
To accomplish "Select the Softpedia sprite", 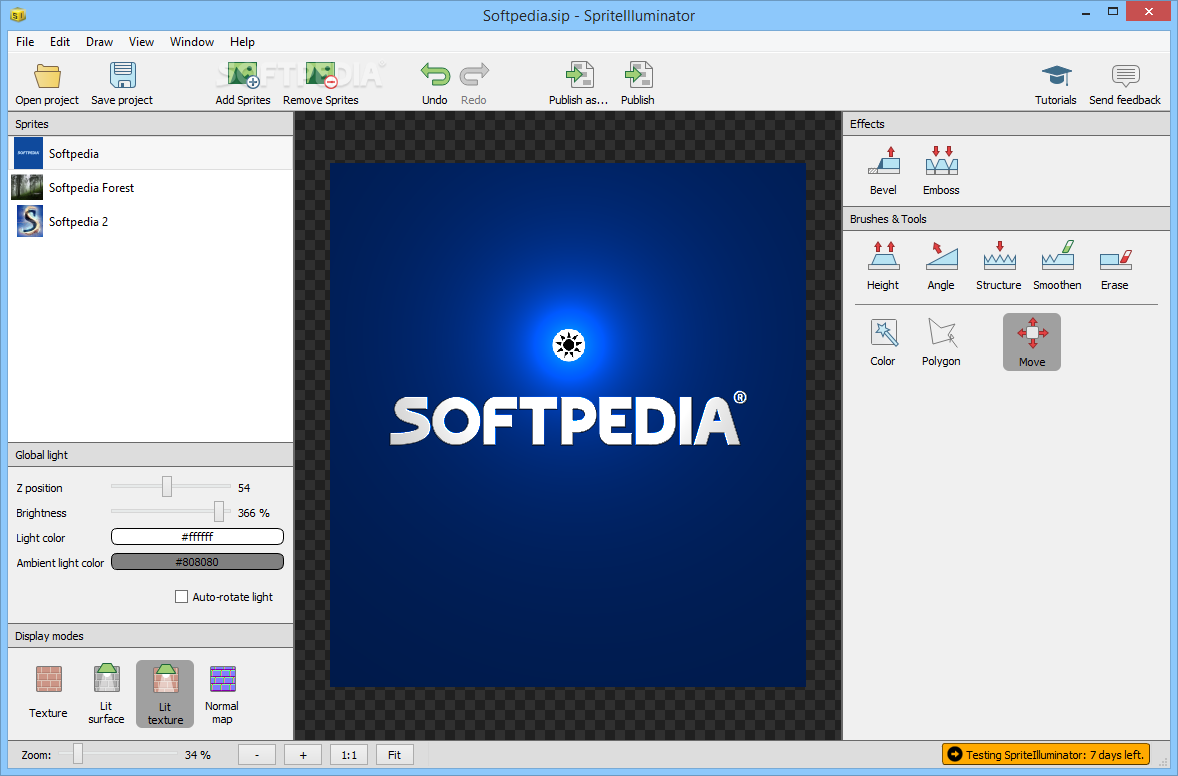I will click(x=150, y=153).
